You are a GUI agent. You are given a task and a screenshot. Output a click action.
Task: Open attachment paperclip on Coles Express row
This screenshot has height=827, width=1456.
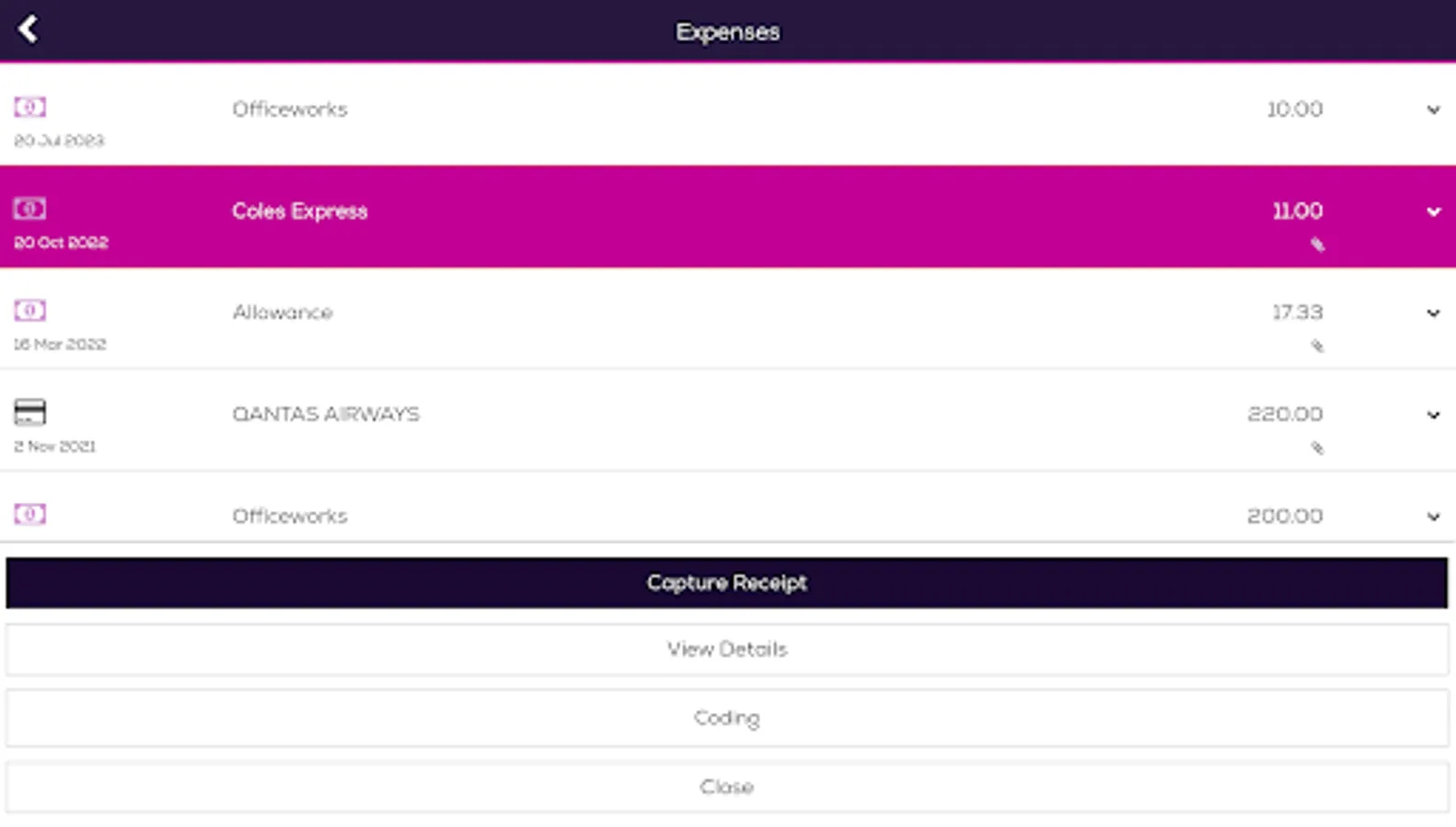(x=1317, y=244)
